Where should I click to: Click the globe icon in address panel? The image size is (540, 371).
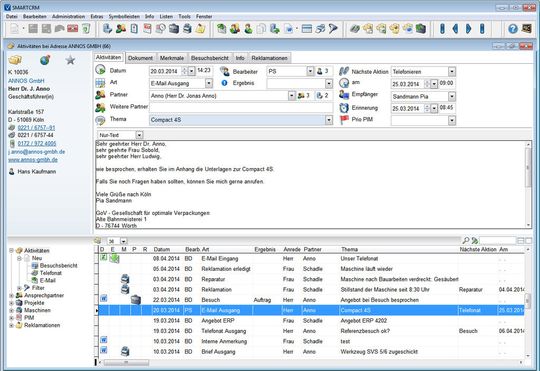pyautogui.click(x=45, y=60)
